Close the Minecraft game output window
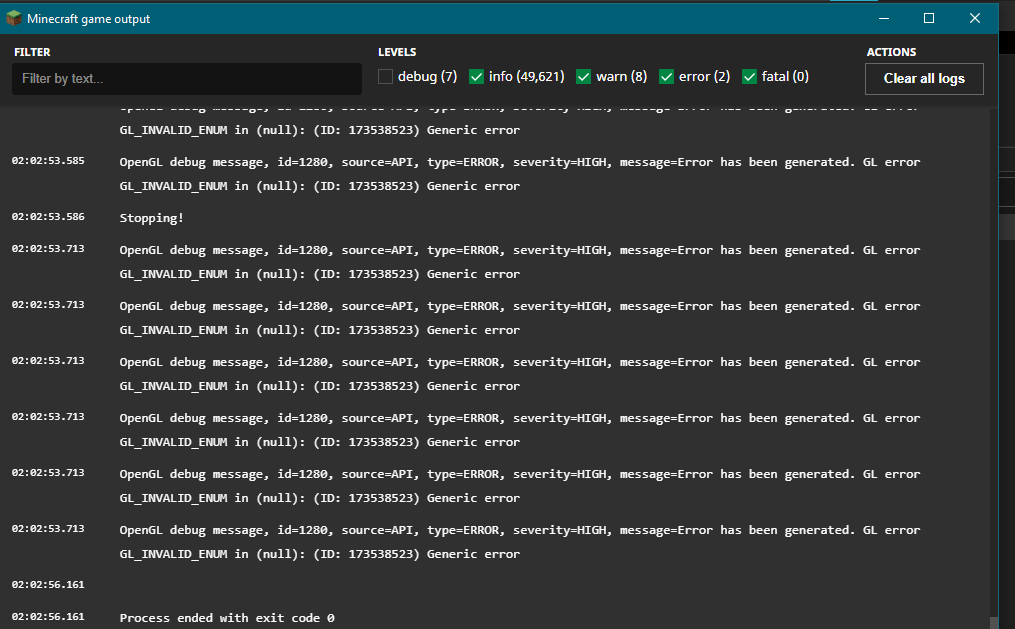Screen dimensions: 1015x629 coord(975,18)
